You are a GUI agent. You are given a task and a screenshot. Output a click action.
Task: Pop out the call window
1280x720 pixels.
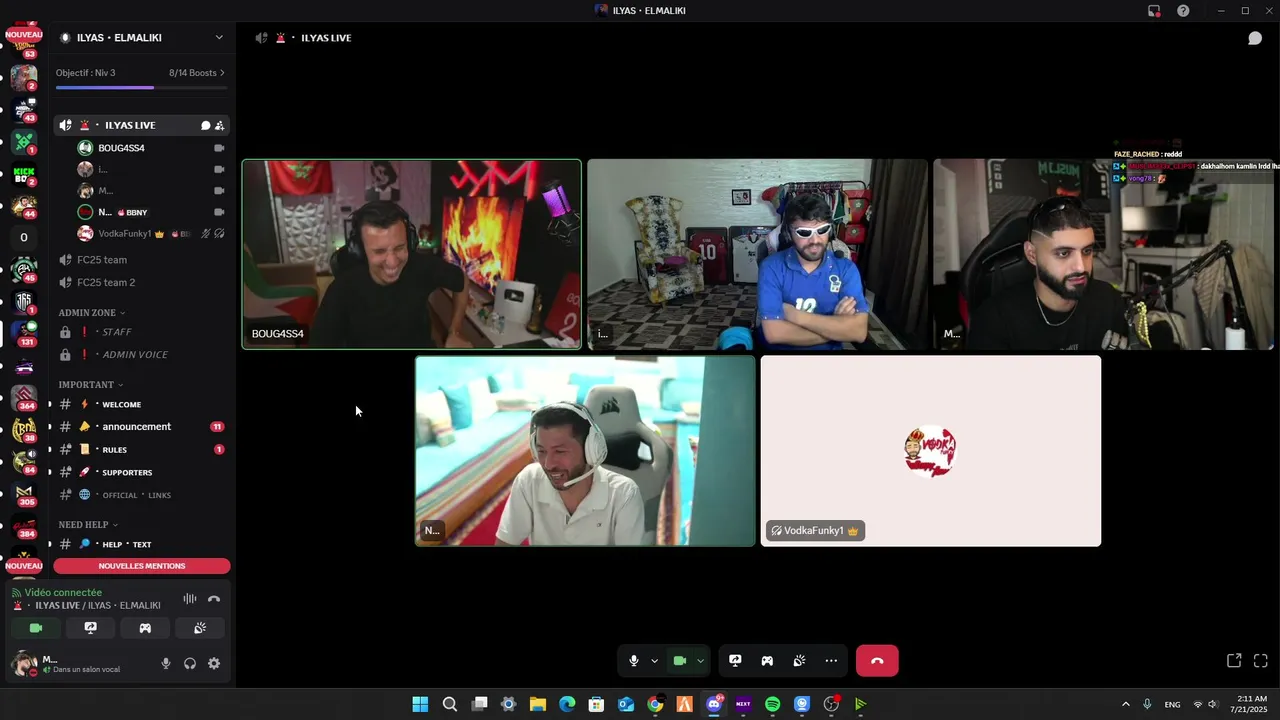click(x=1234, y=661)
